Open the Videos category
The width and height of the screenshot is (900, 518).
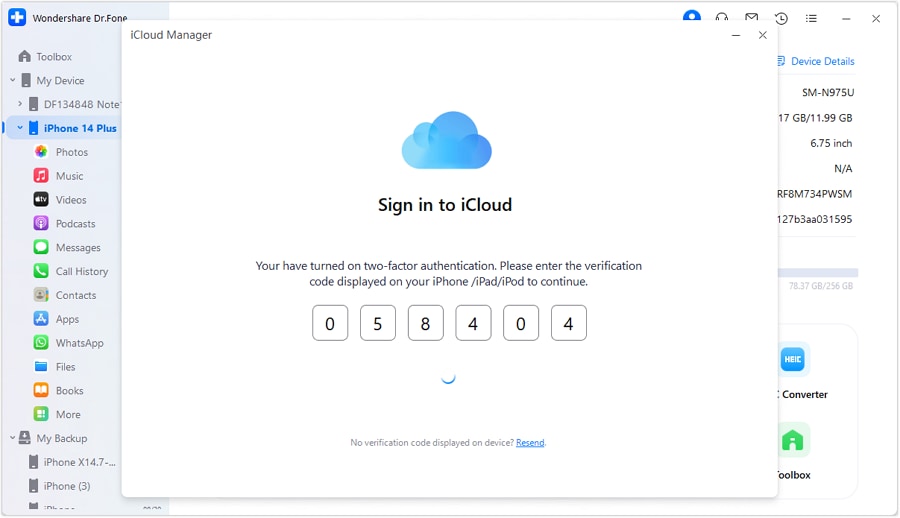[x=71, y=200]
